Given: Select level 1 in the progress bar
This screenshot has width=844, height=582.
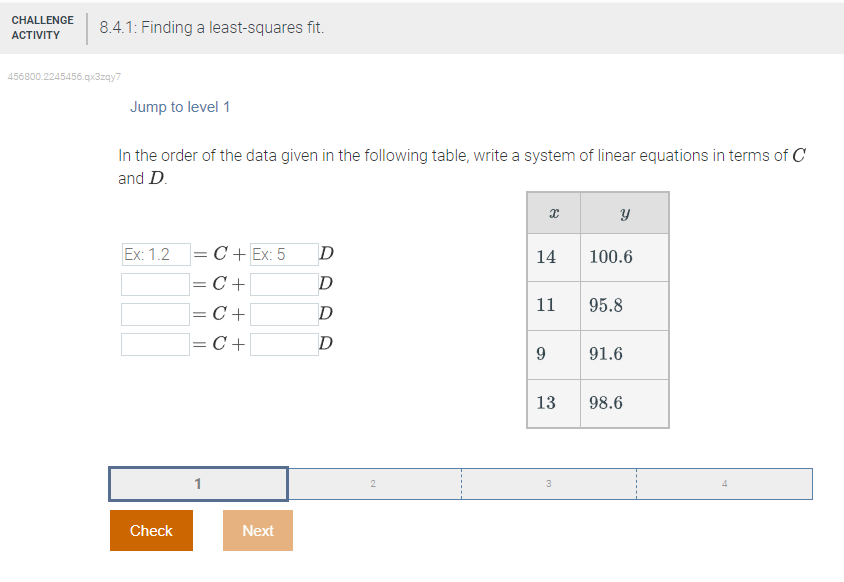Looking at the screenshot, I should (x=198, y=483).
